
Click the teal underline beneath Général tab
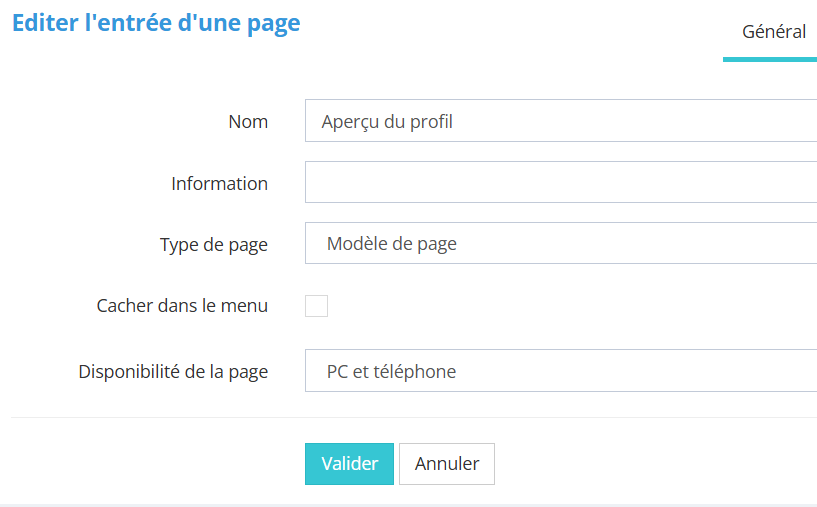770,59
